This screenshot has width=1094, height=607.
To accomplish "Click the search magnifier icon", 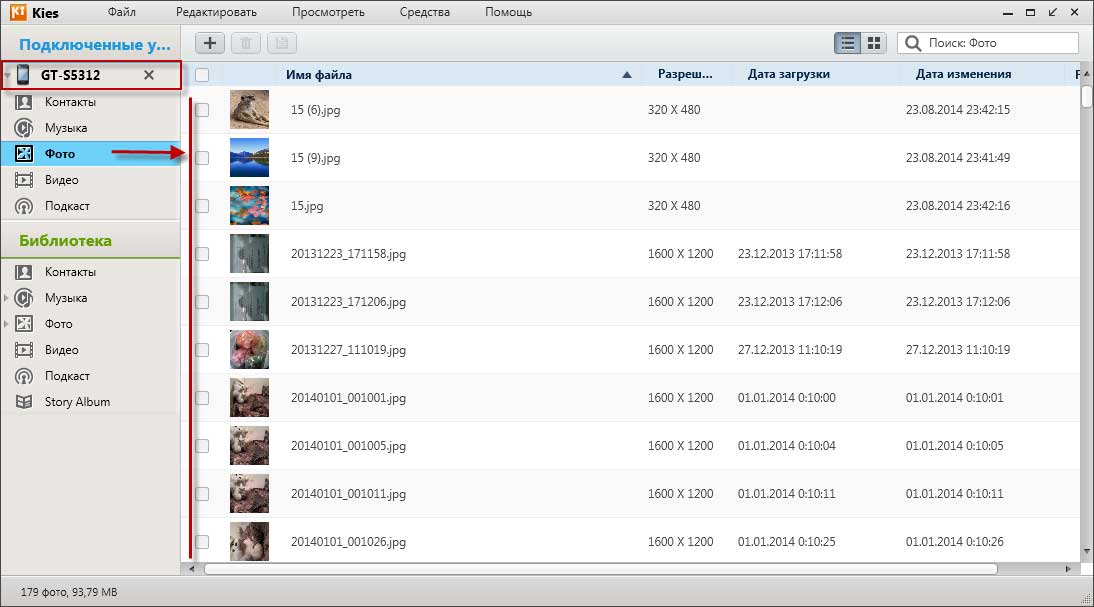I will pyautogui.click(x=913, y=43).
